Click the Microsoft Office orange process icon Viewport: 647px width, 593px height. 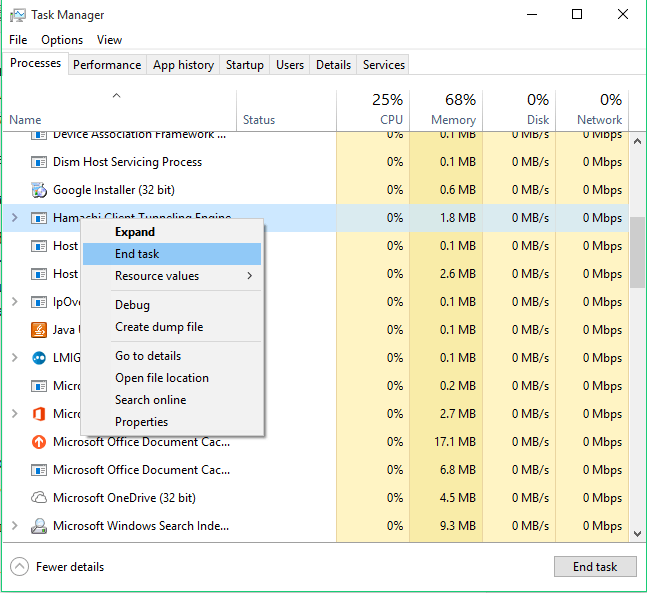39,414
